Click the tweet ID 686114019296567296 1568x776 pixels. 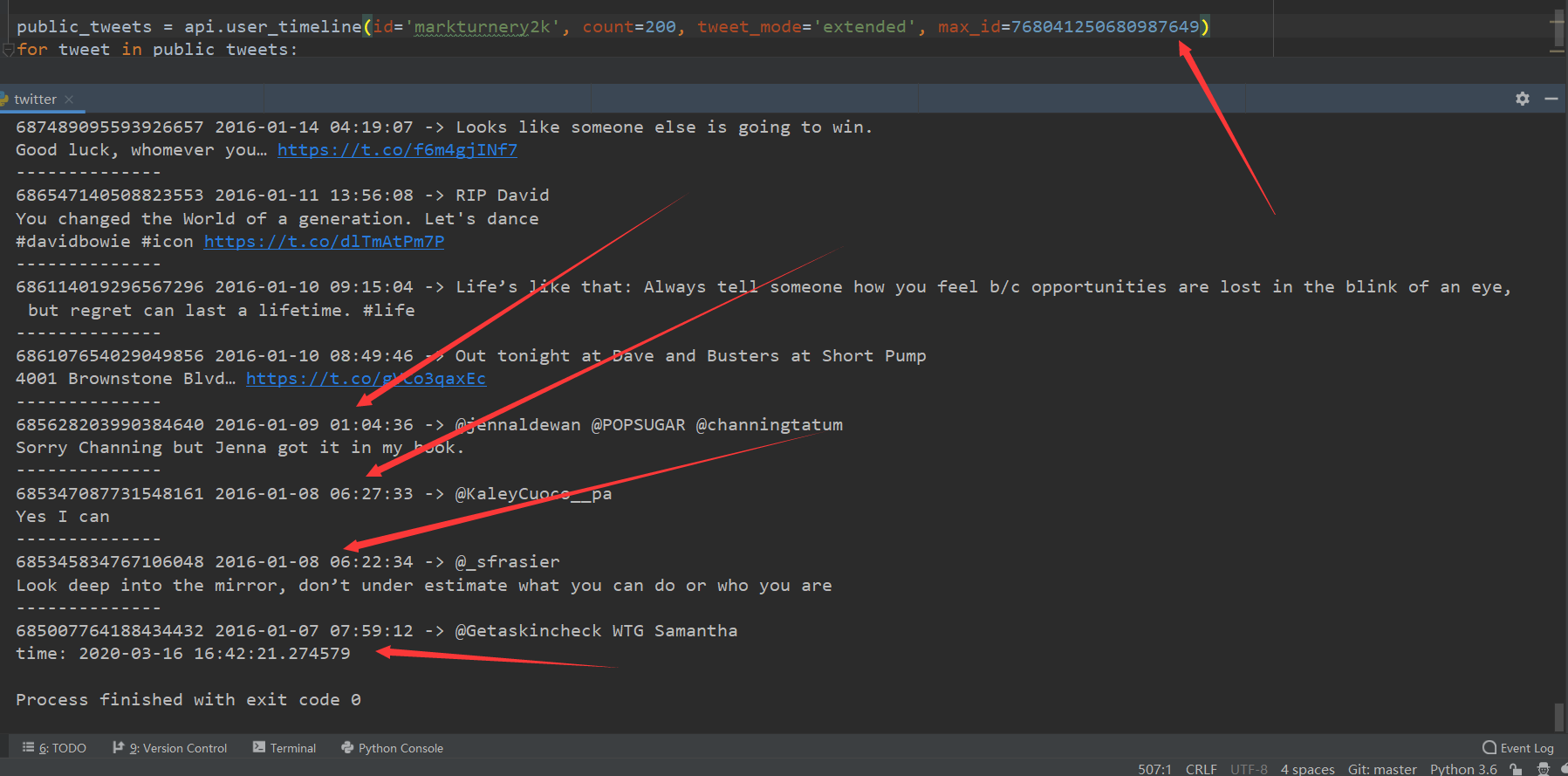(110, 287)
